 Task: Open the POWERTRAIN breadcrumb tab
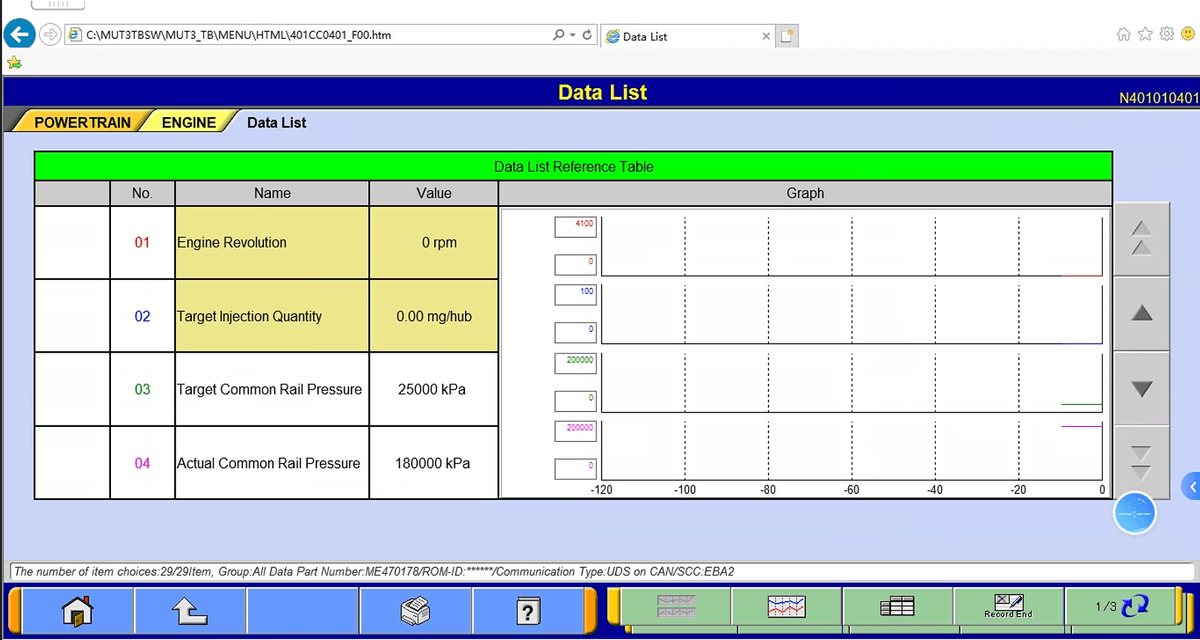[x=82, y=122]
